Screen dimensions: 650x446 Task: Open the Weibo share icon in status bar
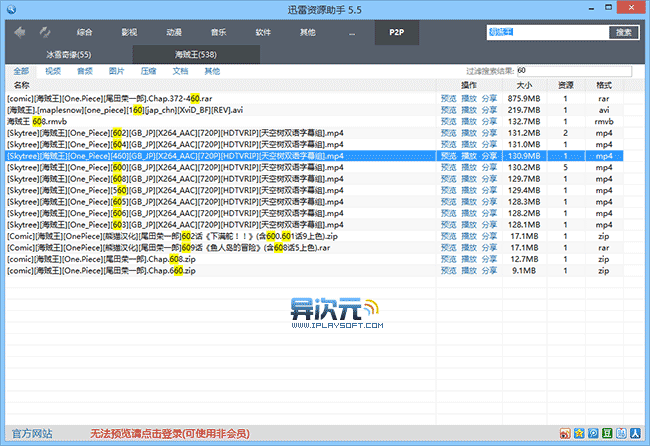tap(565, 434)
